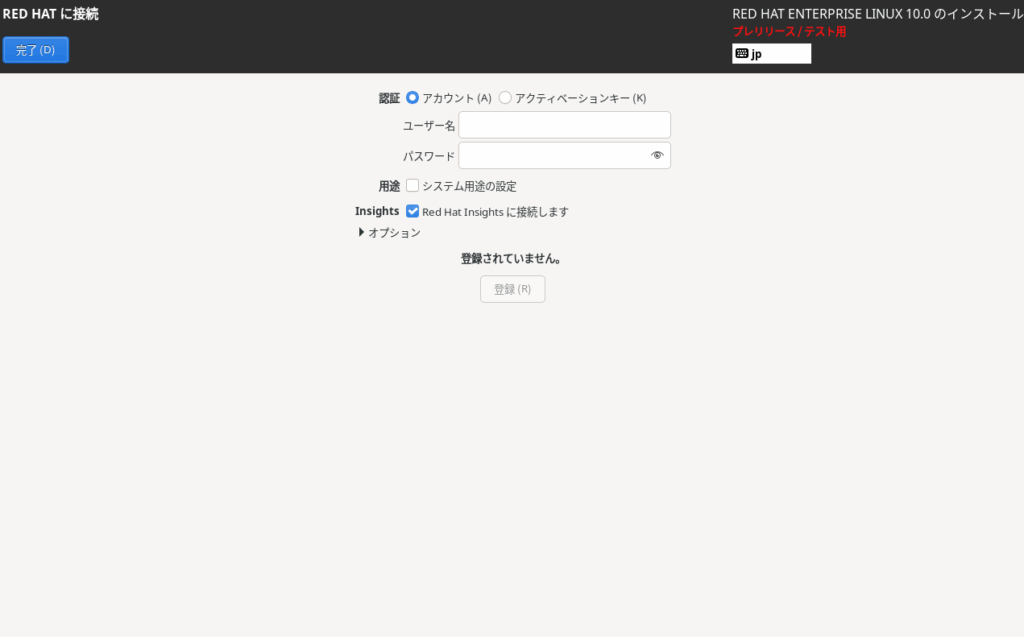Image resolution: width=1024 pixels, height=637 pixels.
Task: Click the keyboard icon in layout indicator
Action: coord(741,54)
